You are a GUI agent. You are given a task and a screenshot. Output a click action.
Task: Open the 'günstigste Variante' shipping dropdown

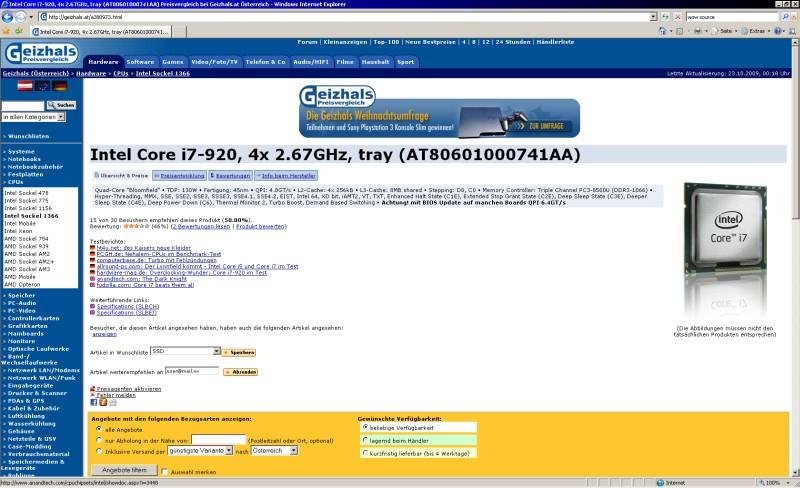click(x=201, y=451)
